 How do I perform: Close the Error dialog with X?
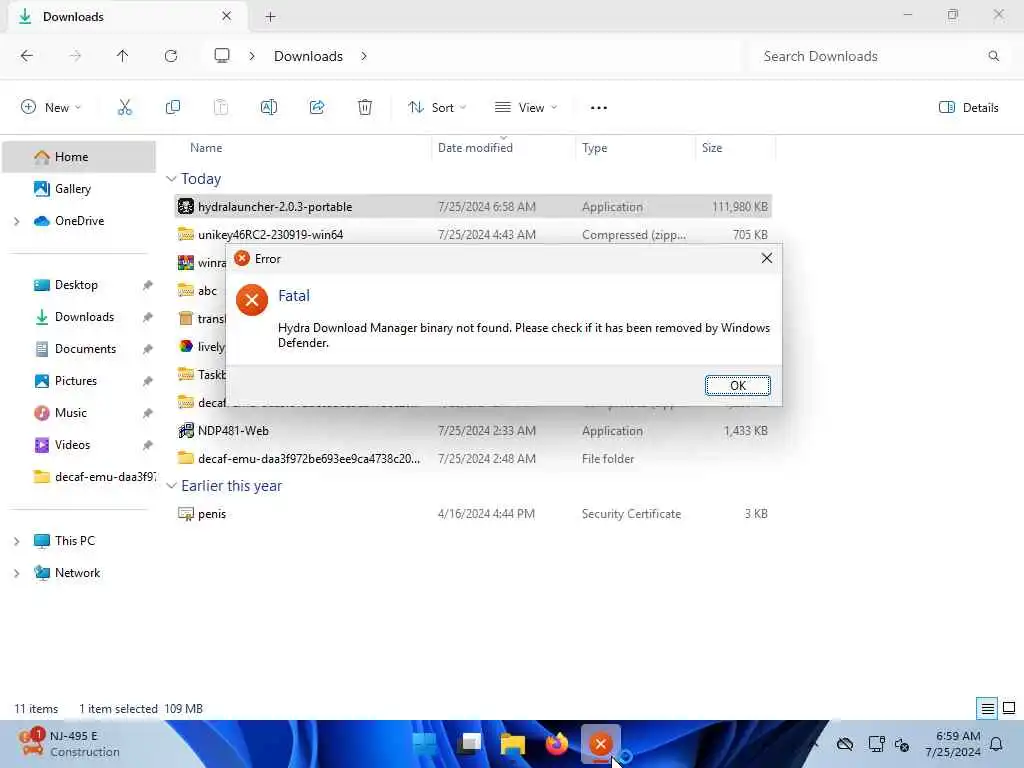(x=767, y=259)
